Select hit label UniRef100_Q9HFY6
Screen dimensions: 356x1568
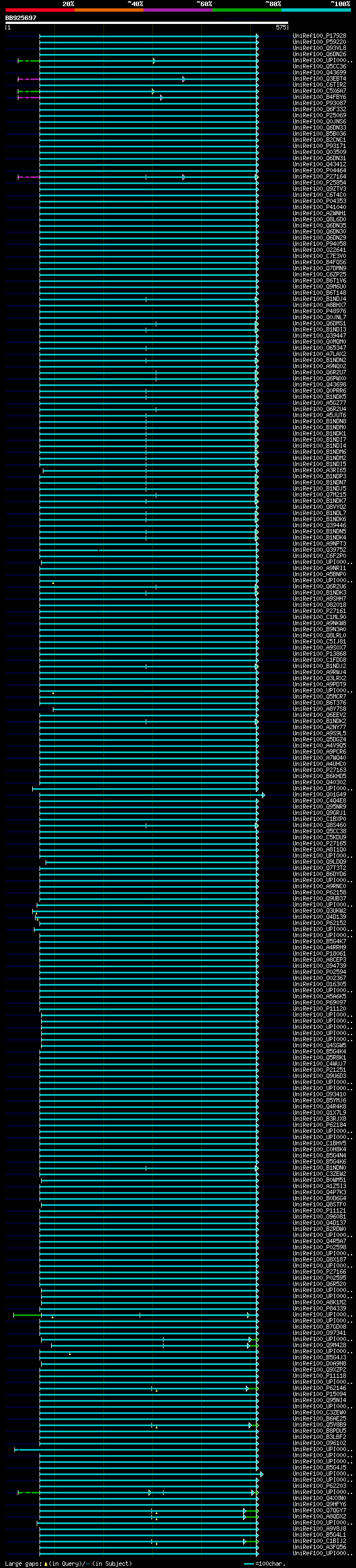319,1504
